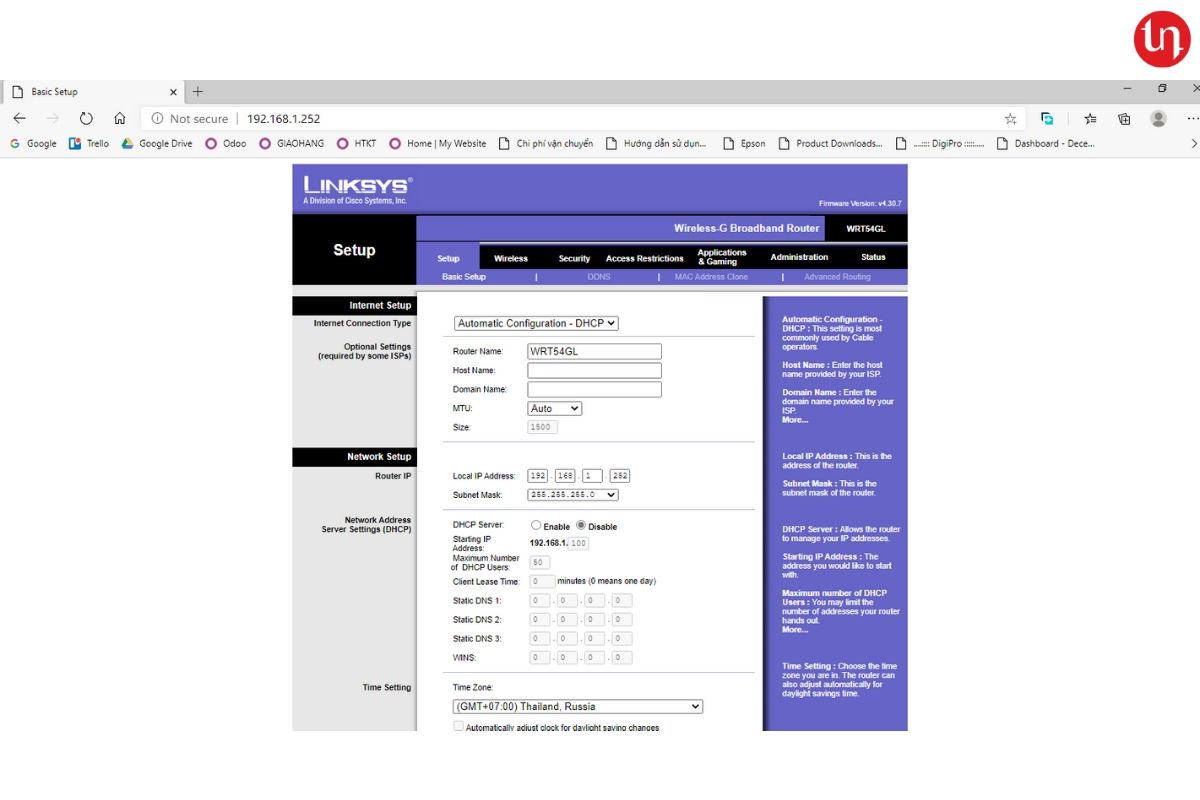Open the GIAOHANG bookmark
The height and width of the screenshot is (800, 1200).
[x=292, y=143]
